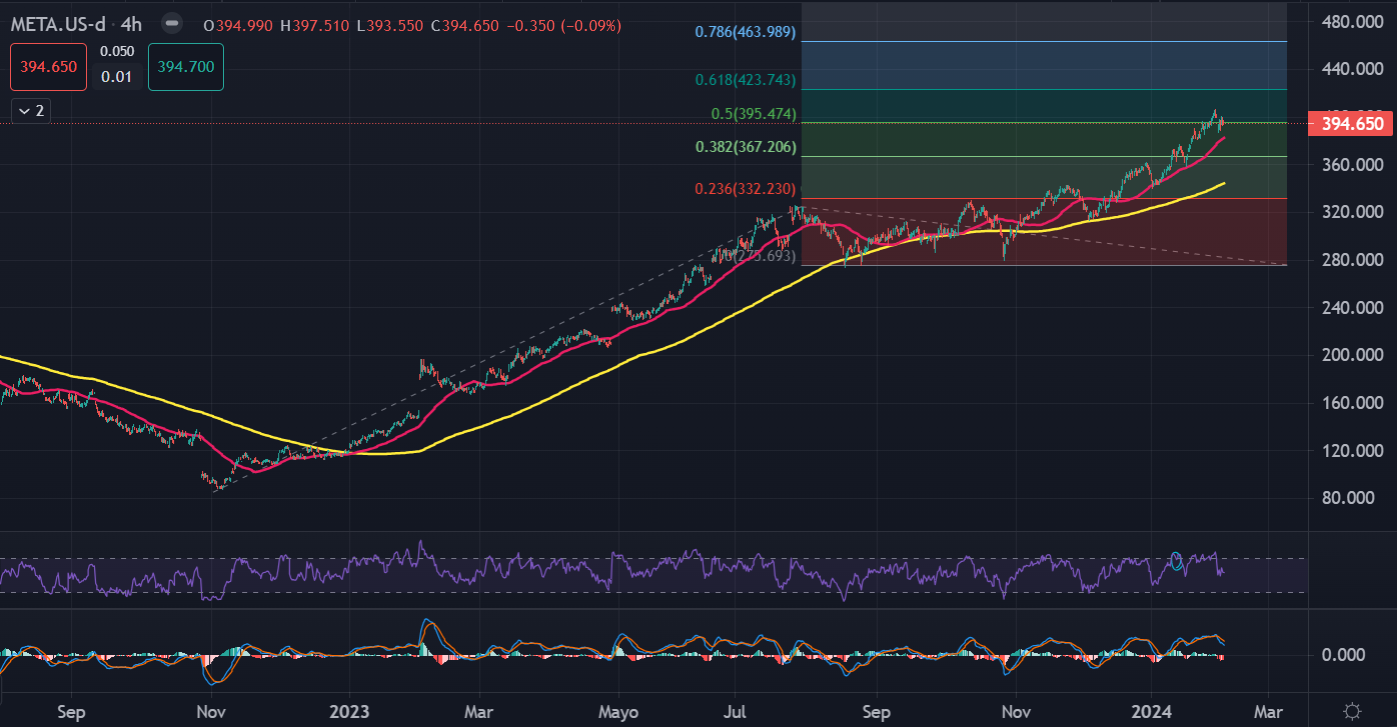Image resolution: width=1397 pixels, height=727 pixels.
Task: Click the highlighted current price tag on price axis
Action: click(x=1350, y=124)
